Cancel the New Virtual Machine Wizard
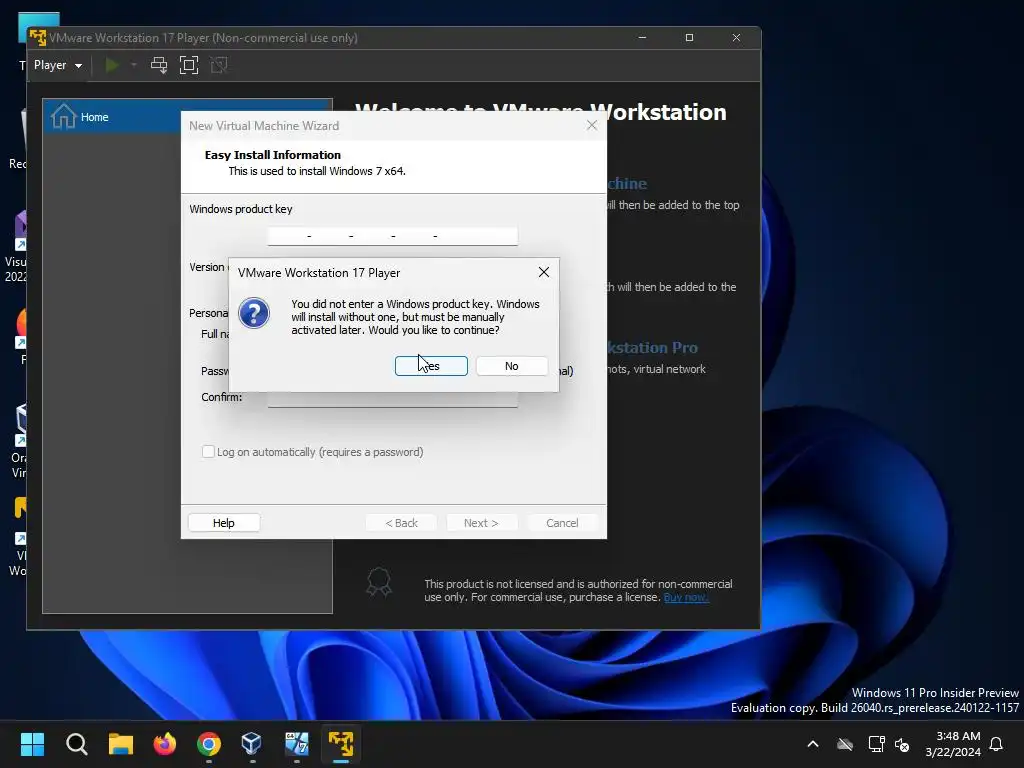The image size is (1024, 768). pos(562,523)
